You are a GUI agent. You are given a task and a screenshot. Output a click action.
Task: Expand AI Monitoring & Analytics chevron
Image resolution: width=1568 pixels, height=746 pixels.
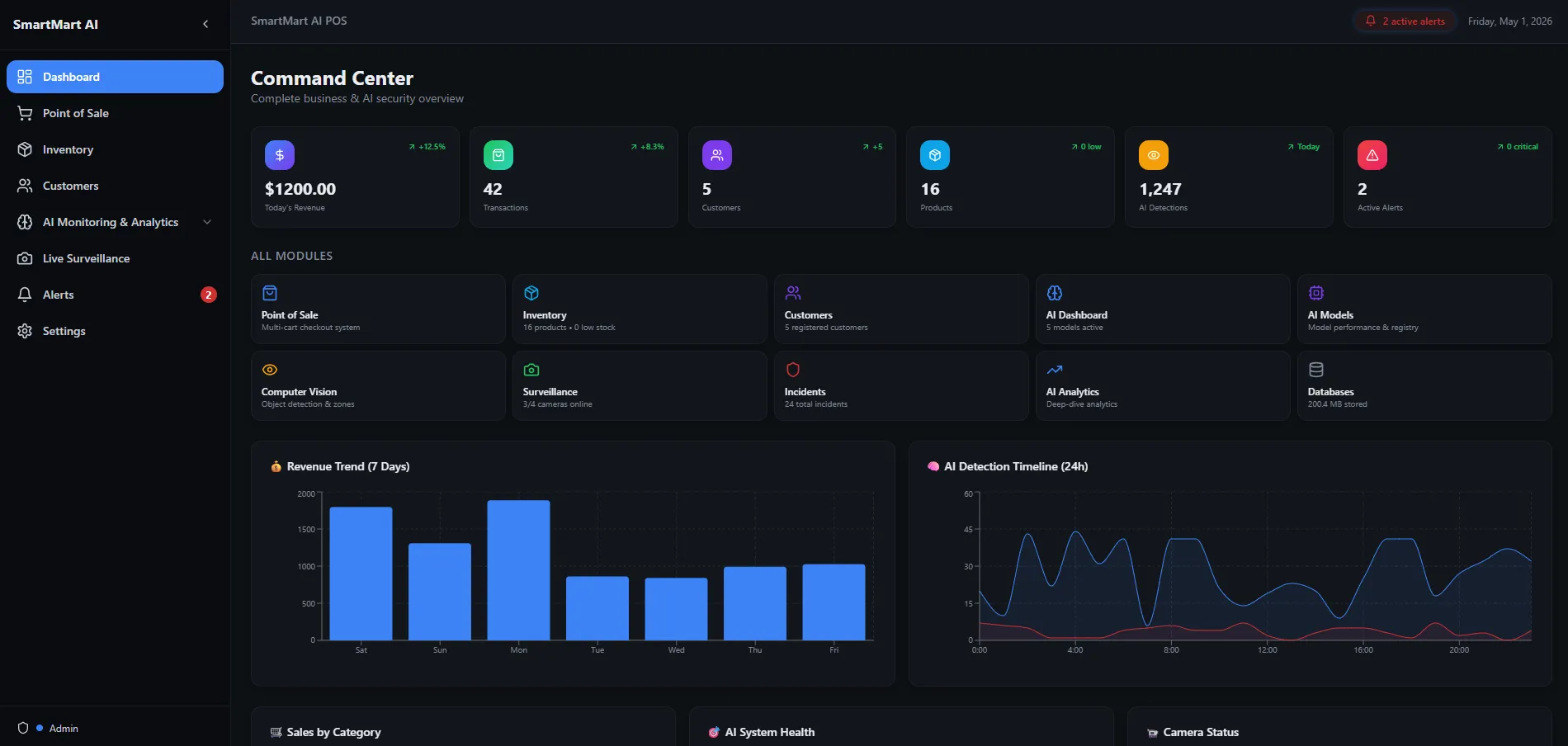point(207,222)
